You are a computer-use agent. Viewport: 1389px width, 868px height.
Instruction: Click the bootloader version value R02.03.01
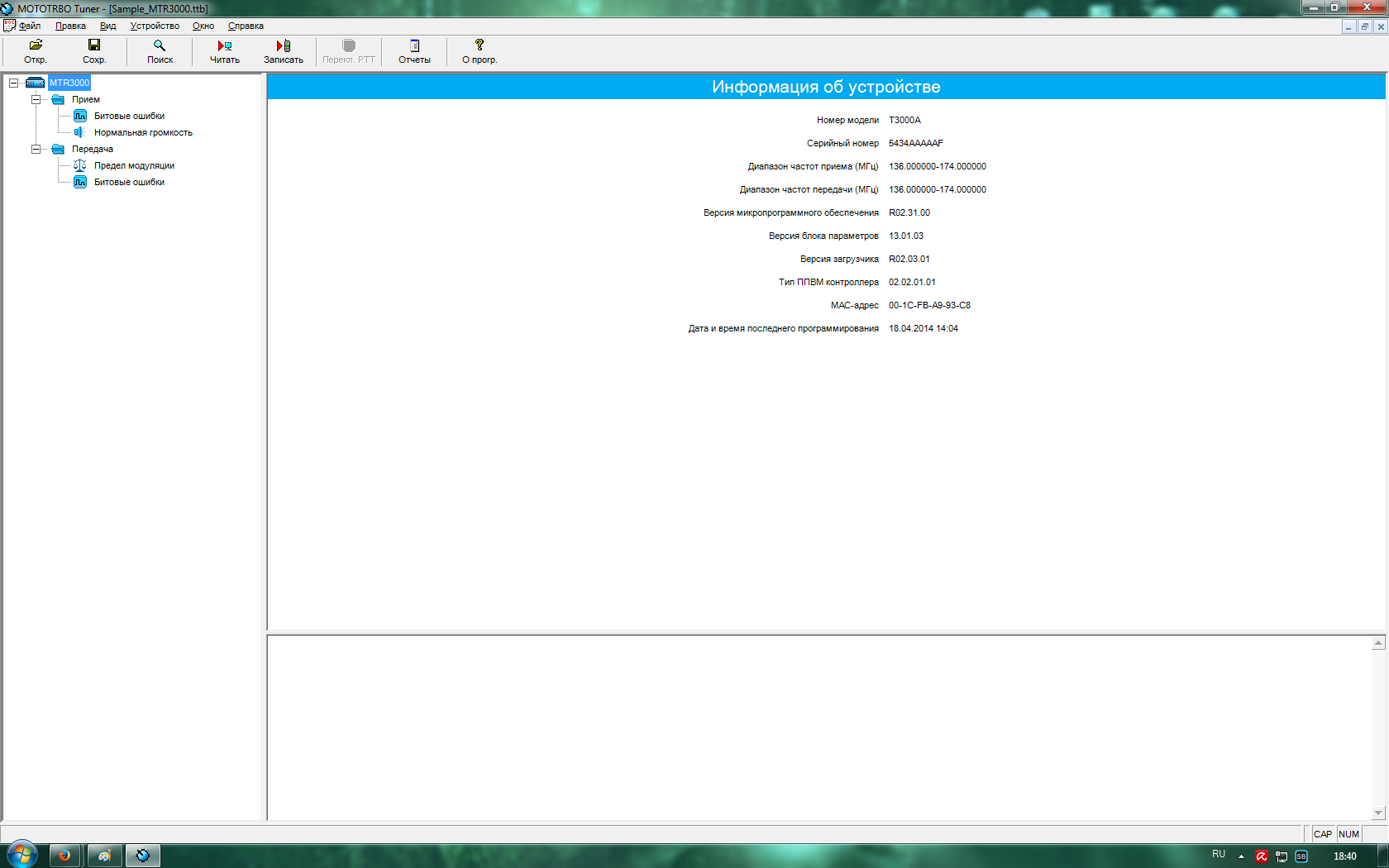tap(909, 259)
